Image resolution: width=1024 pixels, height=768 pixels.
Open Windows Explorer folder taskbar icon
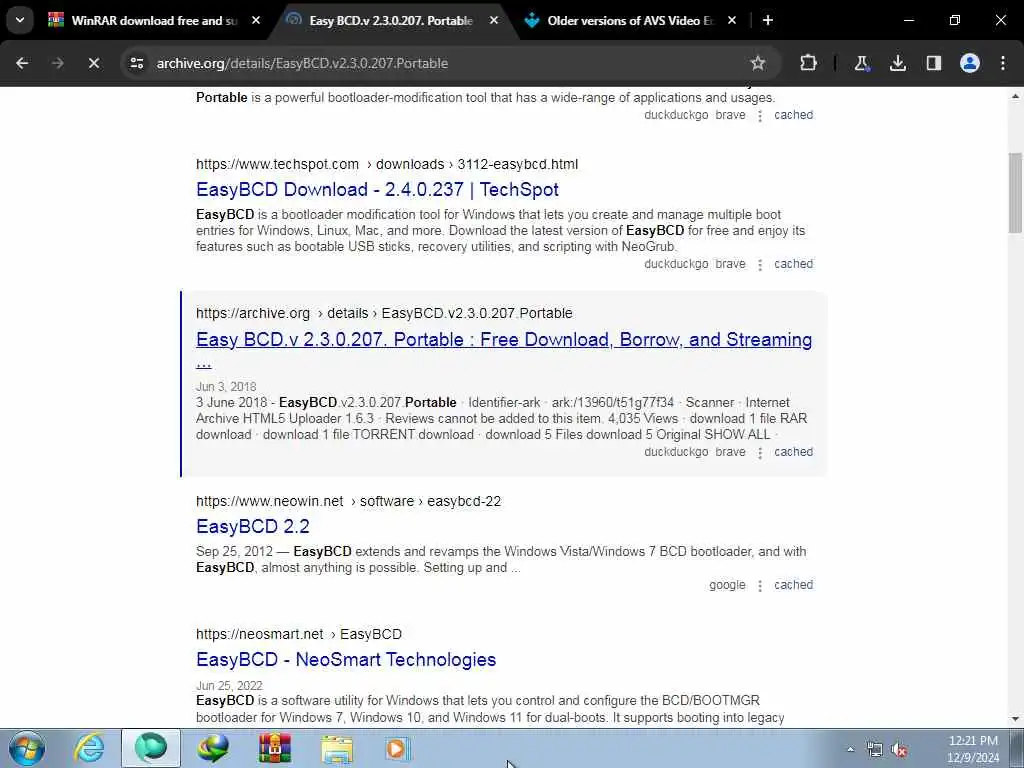click(x=337, y=748)
